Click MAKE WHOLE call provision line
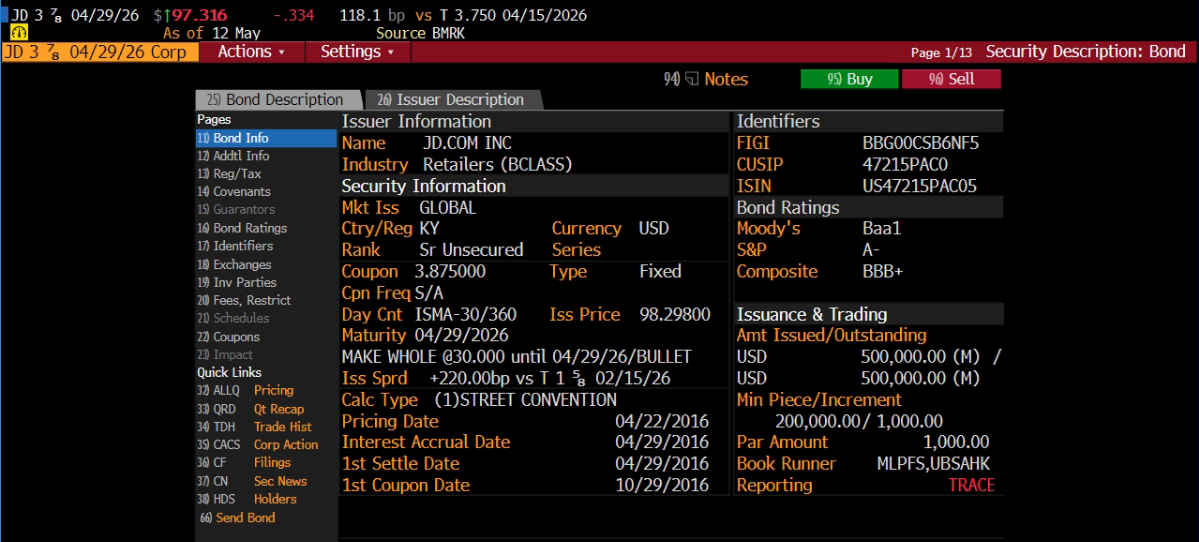 516,357
